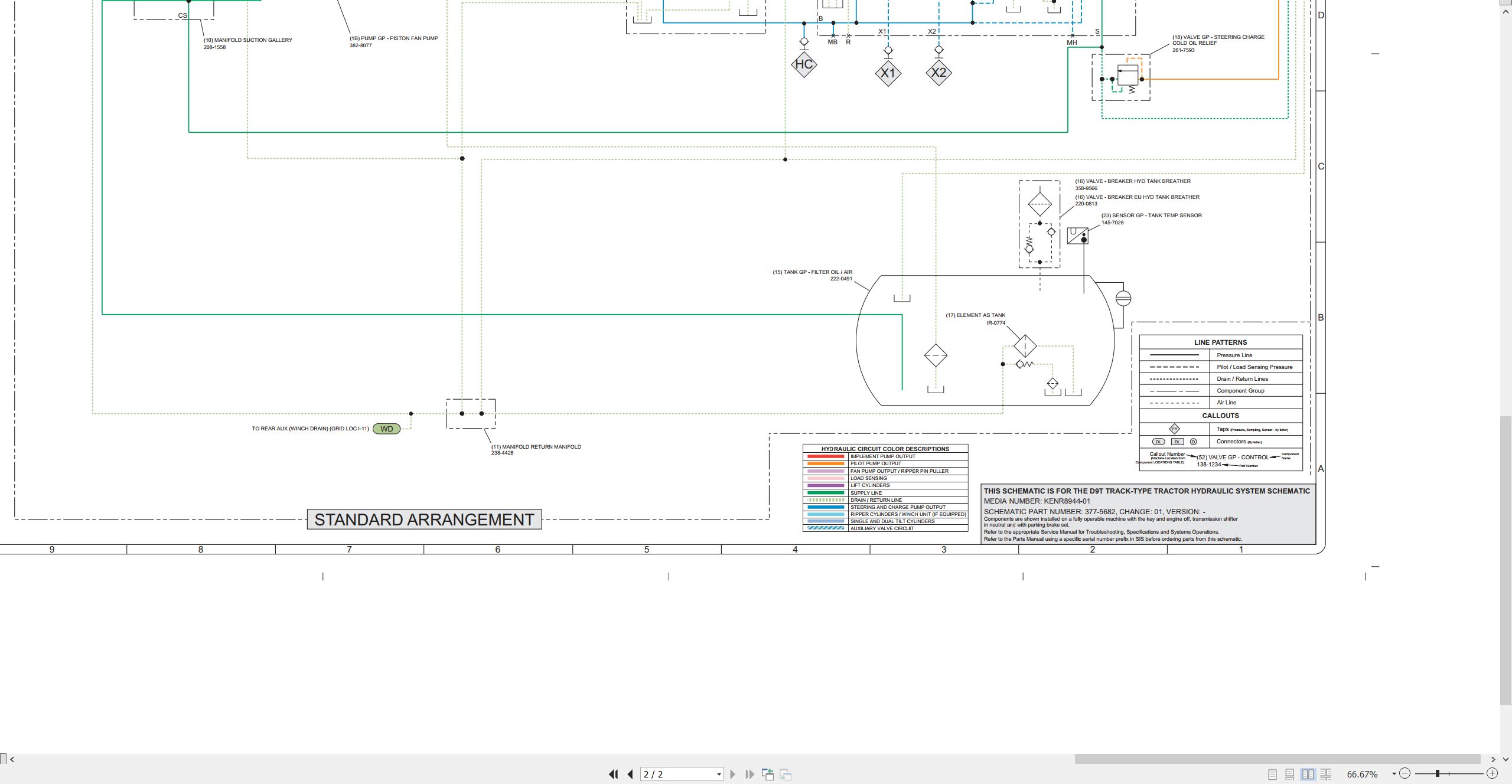This screenshot has height=784, width=1512.
Task: Click the steering charge cold oil relief valve
Action: [1121, 77]
